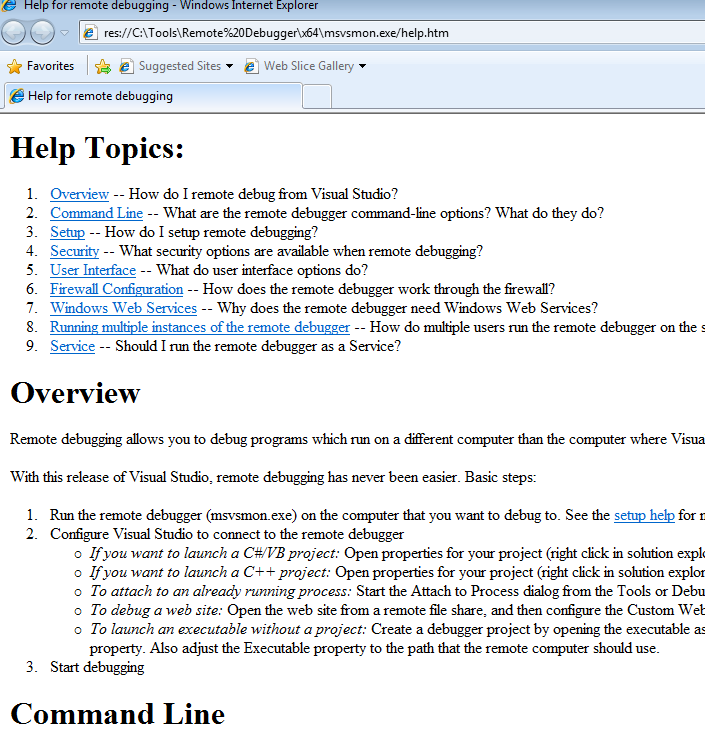This screenshot has width=705, height=733.
Task: Click the browser Forward arrow button
Action: tap(42, 33)
